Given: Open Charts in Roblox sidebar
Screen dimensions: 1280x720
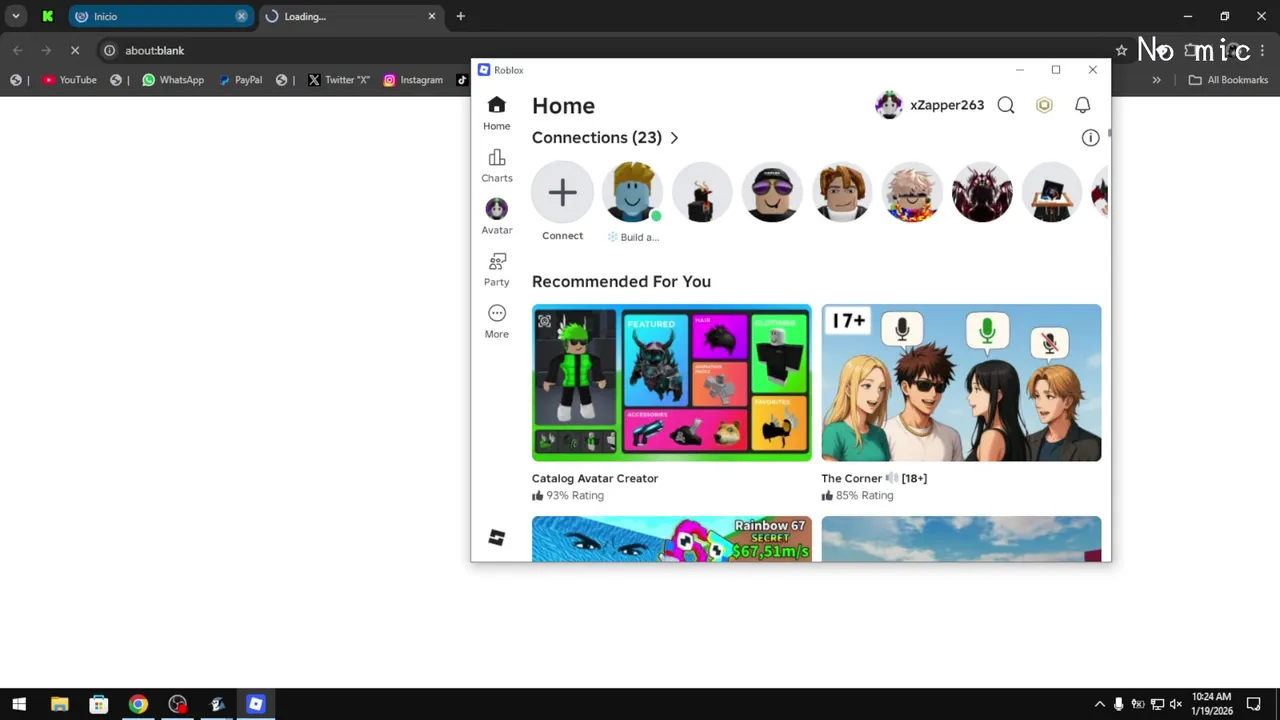Looking at the screenshot, I should (497, 166).
